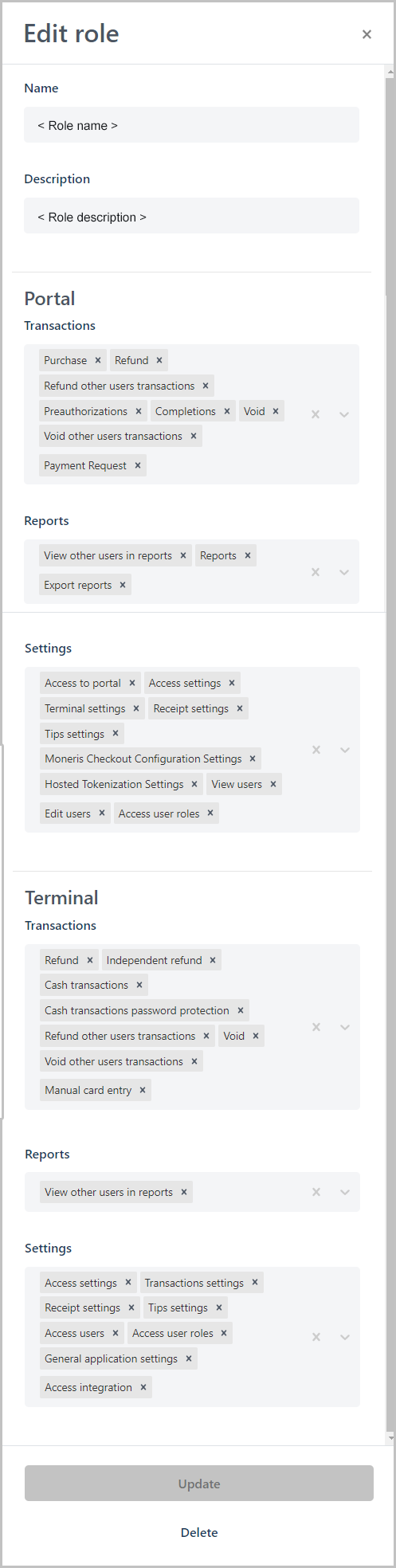Remove the Payment Request permission tag
396x1568 pixels.
[x=137, y=465]
